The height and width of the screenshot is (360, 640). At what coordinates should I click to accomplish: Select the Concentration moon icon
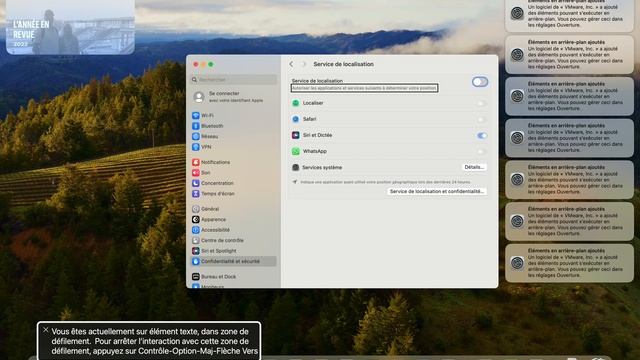click(196, 183)
